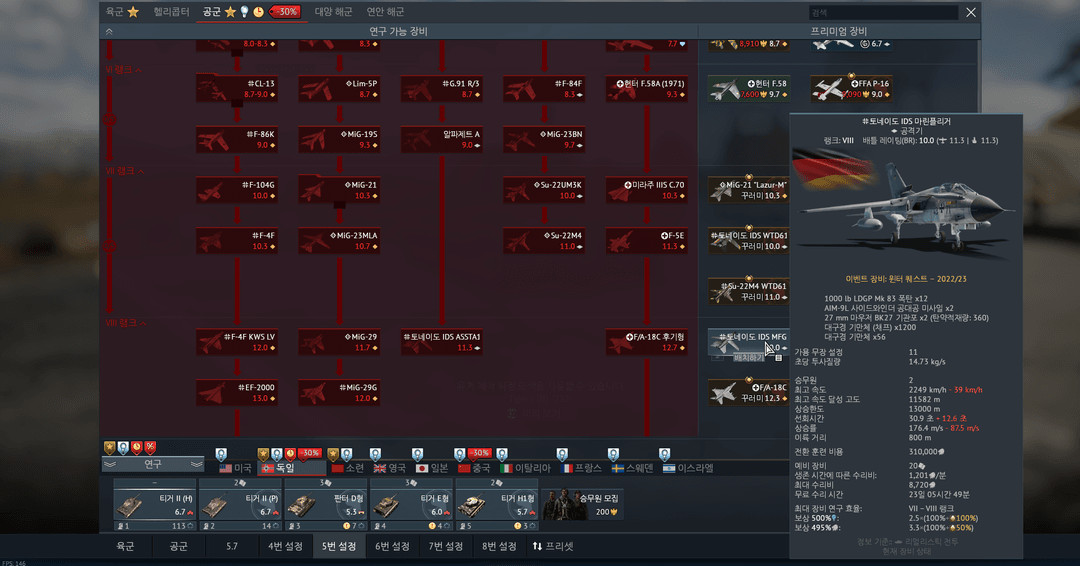Select the 알파제트 A aircraft card
Image resolution: width=1080 pixels, height=566 pixels.
pos(441,139)
